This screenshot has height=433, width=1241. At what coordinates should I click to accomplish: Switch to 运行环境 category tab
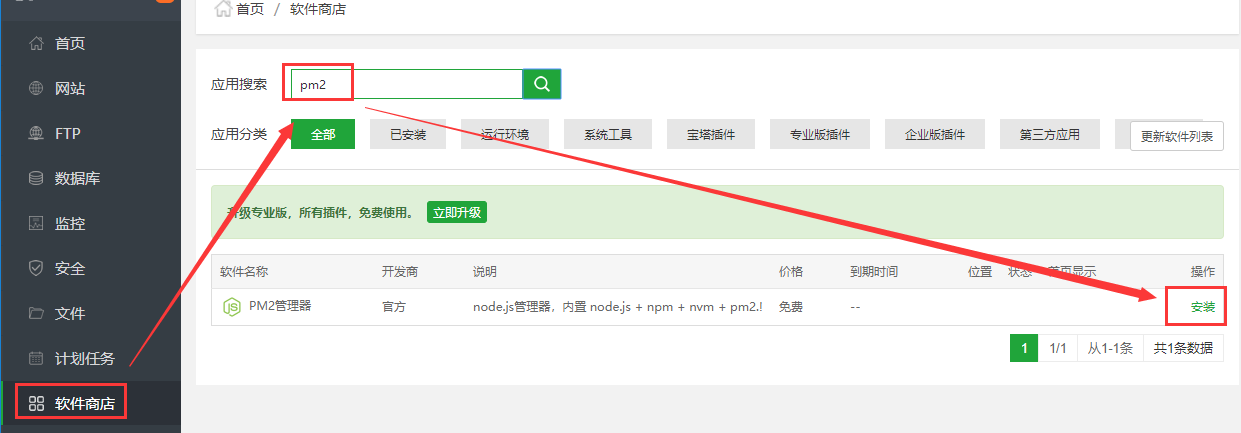(505, 134)
